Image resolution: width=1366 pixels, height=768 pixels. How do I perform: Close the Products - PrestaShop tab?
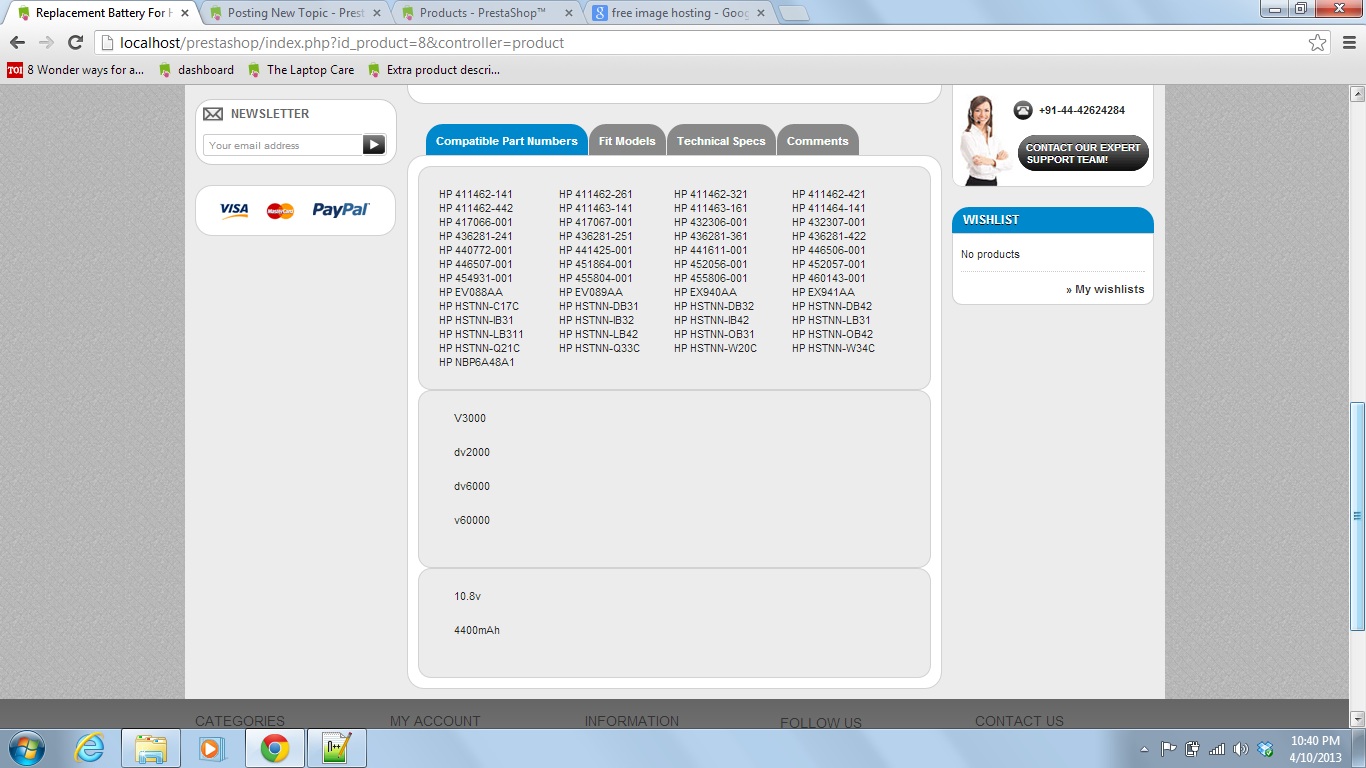[568, 13]
